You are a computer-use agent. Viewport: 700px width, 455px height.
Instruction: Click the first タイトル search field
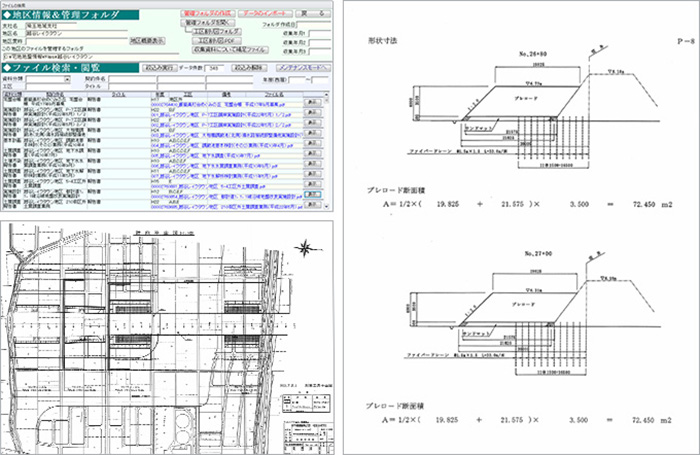tap(132, 86)
